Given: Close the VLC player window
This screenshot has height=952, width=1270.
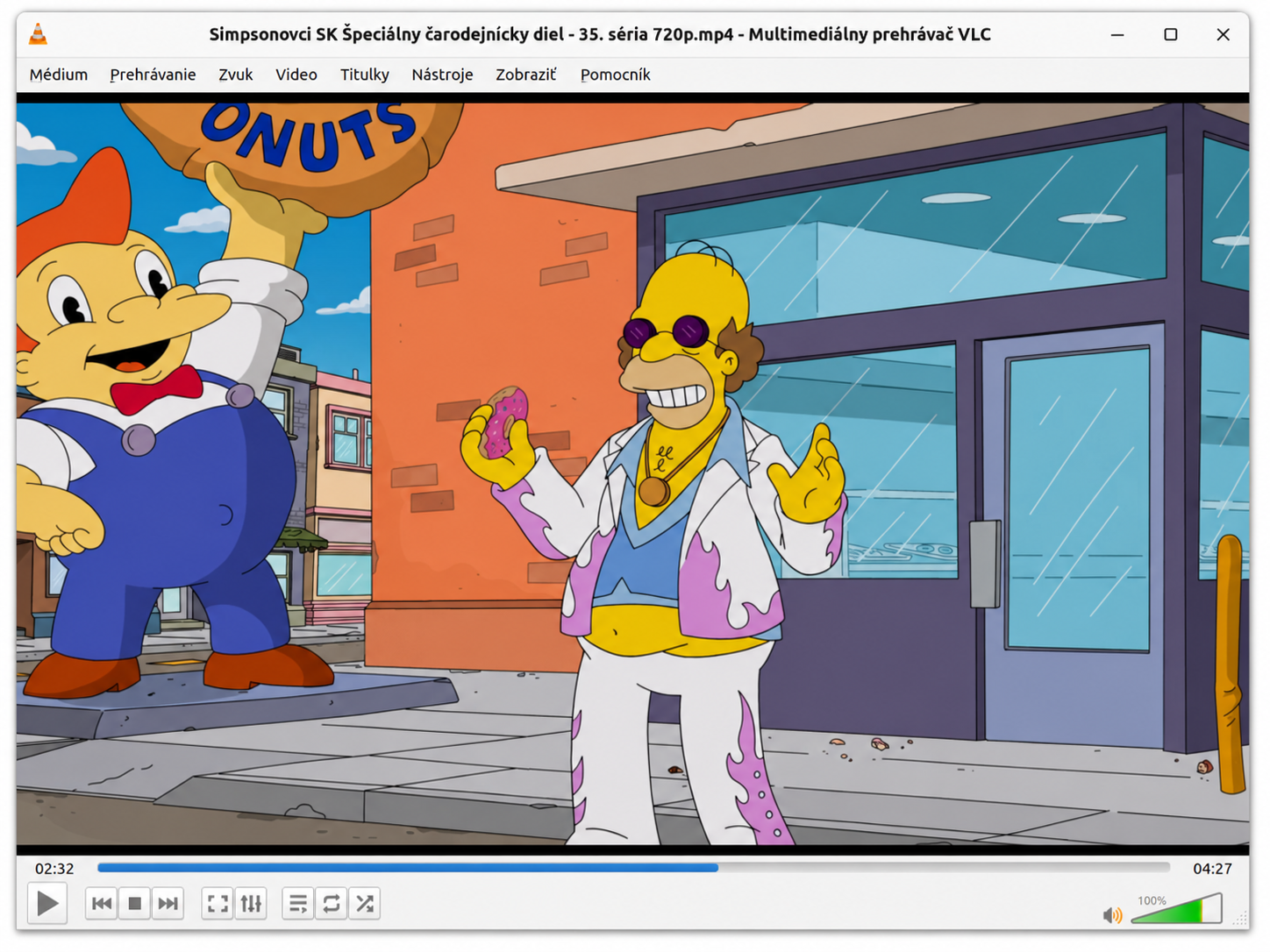Looking at the screenshot, I should [x=1223, y=34].
